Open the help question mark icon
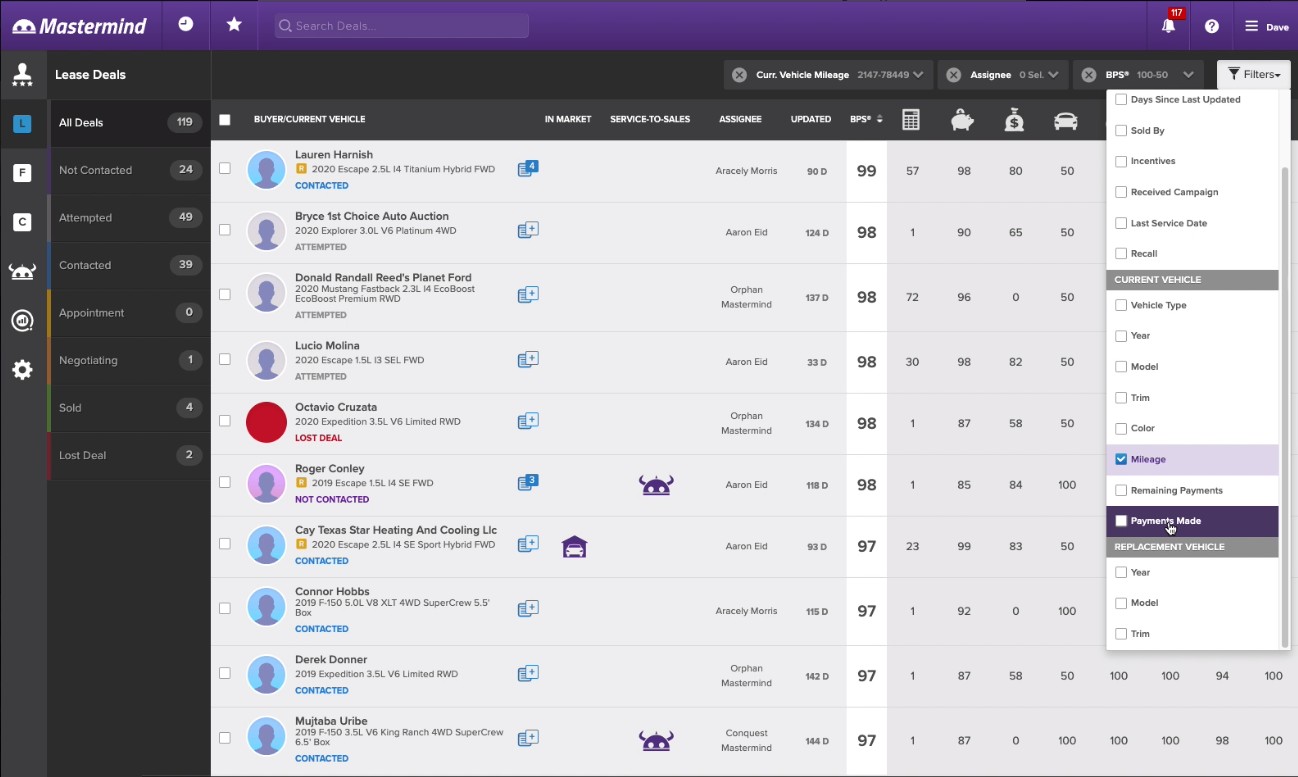1298x777 pixels. [x=1212, y=26]
